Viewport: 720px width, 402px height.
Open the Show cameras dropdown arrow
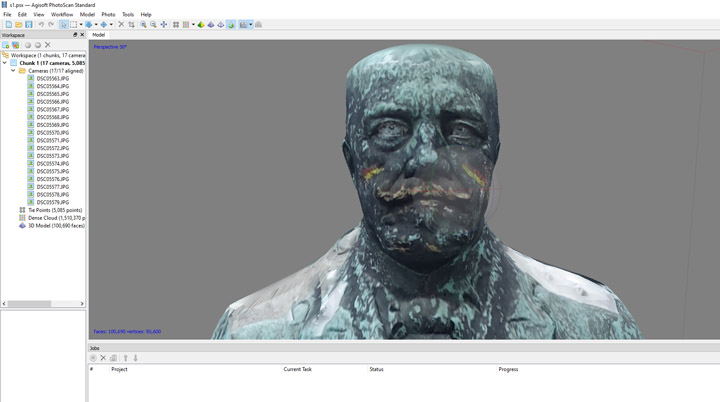point(251,24)
